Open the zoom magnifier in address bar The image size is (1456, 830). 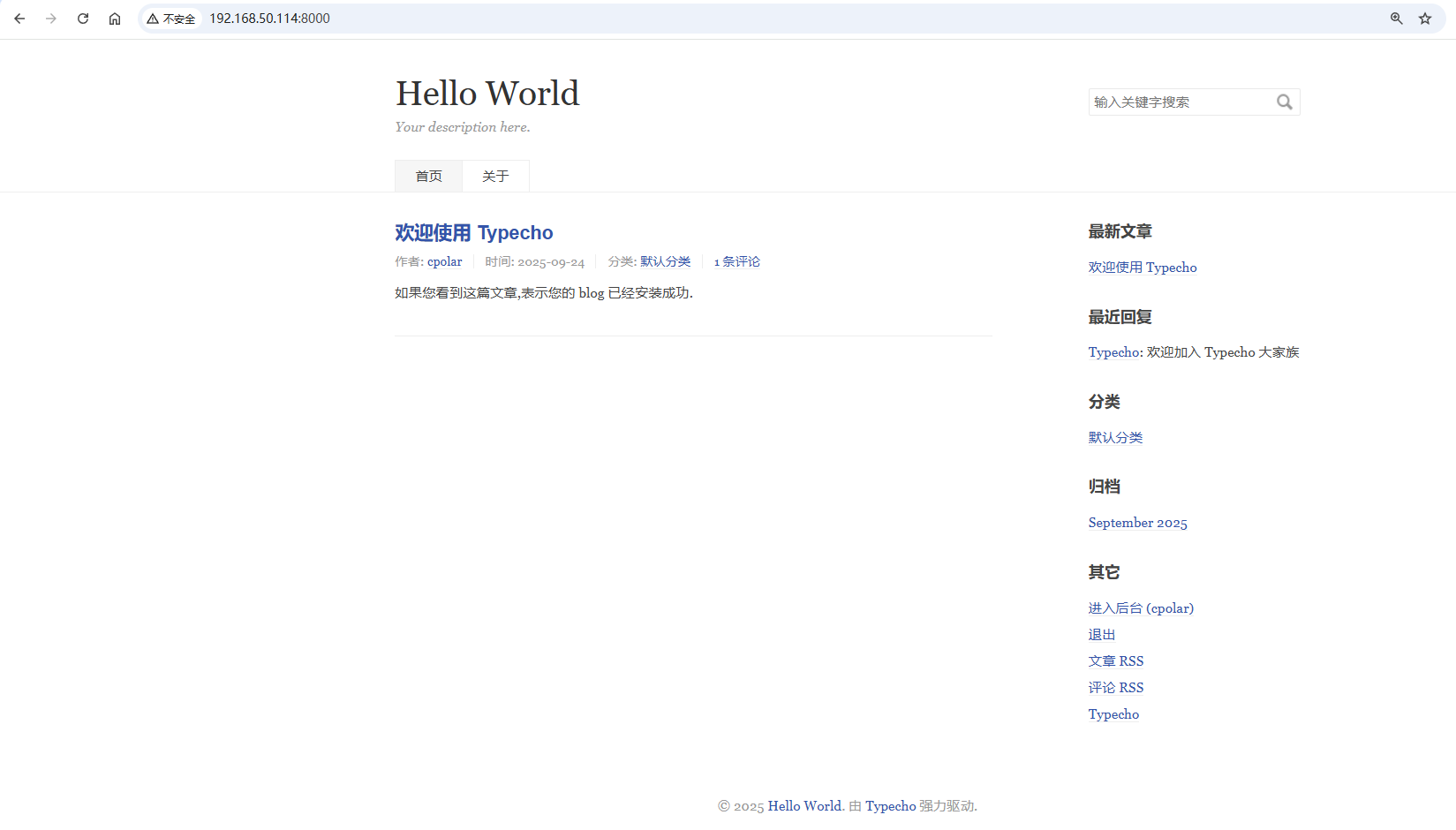[1397, 19]
